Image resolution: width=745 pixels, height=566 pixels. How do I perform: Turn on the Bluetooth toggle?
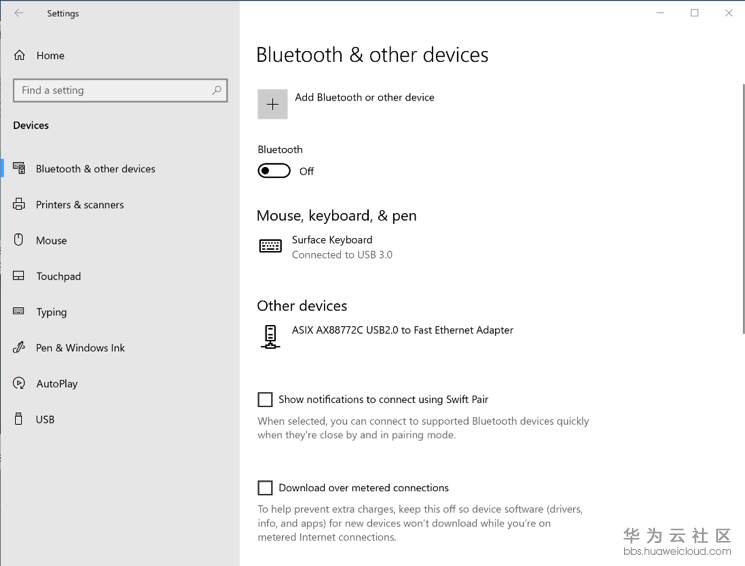(x=274, y=171)
